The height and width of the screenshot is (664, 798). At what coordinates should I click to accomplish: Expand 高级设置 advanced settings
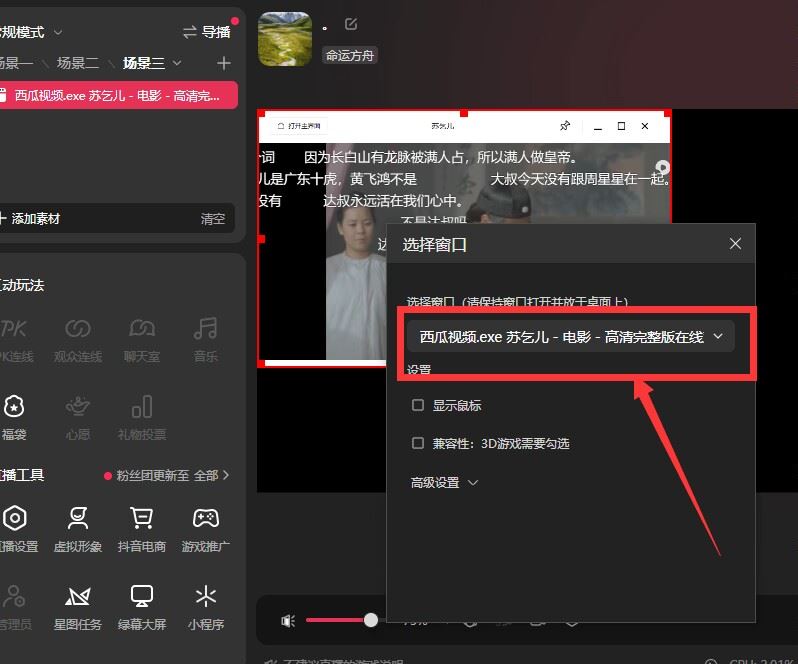444,482
